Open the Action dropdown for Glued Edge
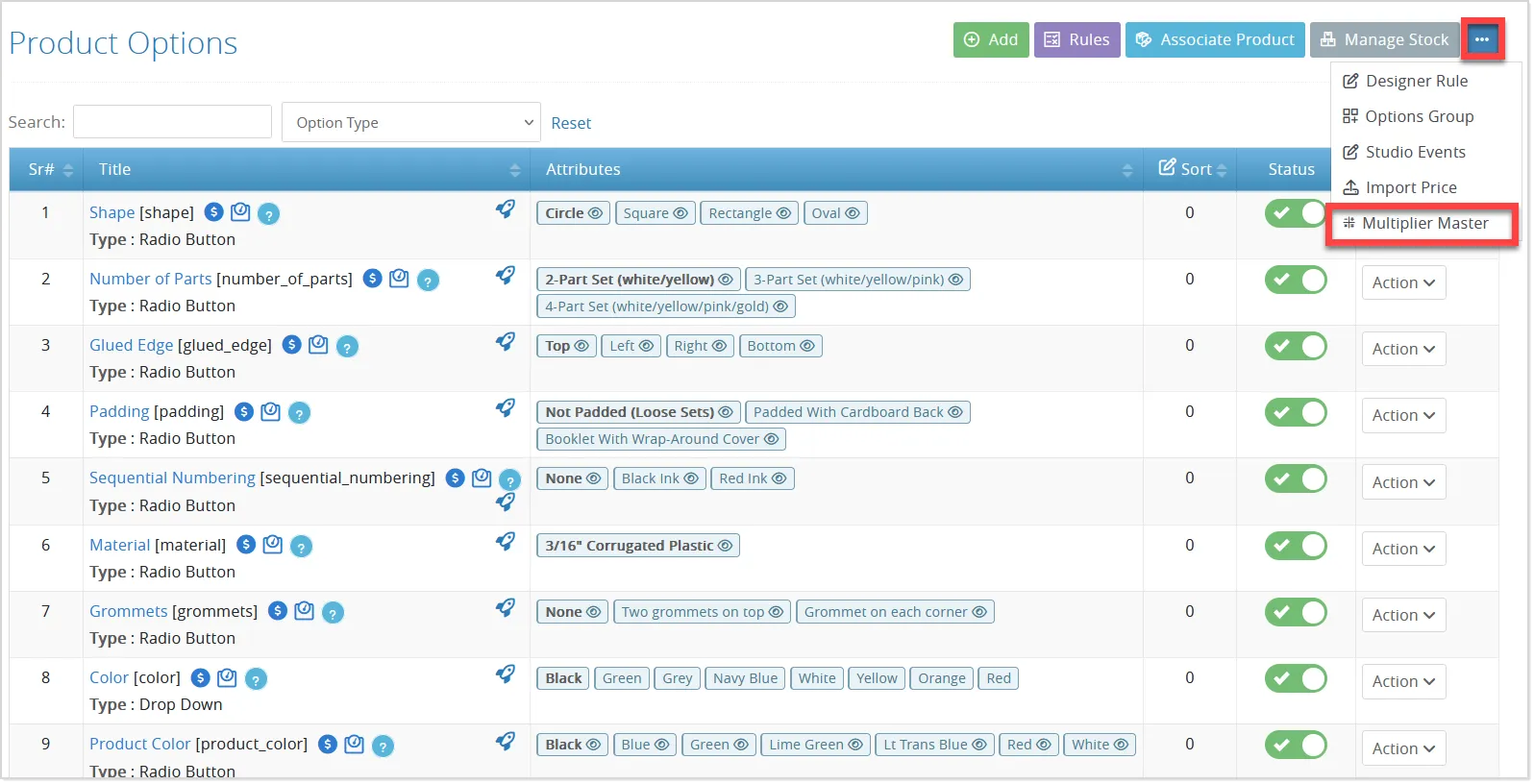 tap(1403, 349)
